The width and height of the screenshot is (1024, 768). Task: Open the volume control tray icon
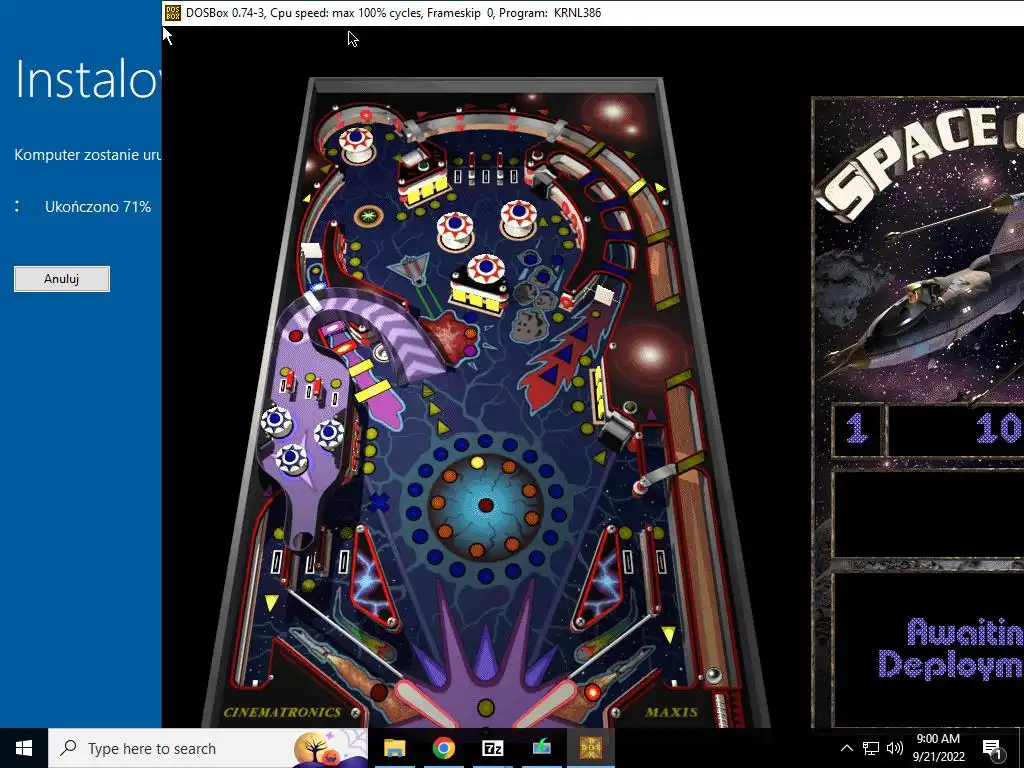(x=895, y=748)
